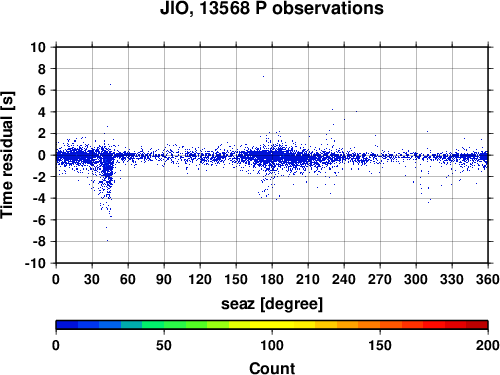This screenshot has height=375, width=500.
Task: Click the y-axis tick label 0
Action: click(42, 155)
